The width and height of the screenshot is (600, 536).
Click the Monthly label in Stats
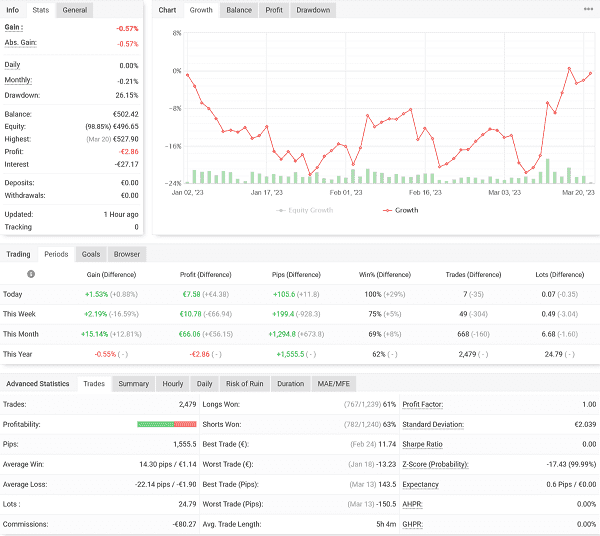(18, 80)
